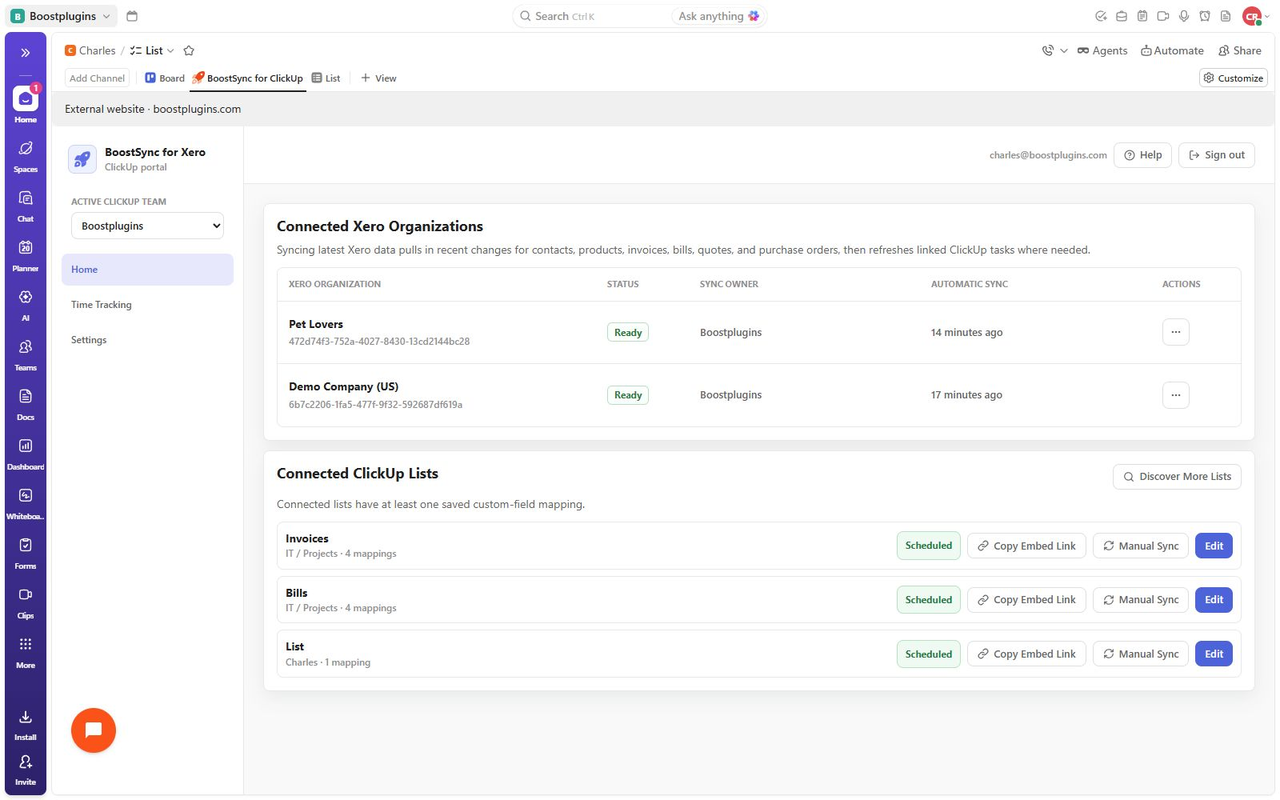Click the Discover More Lists button
1280x800 pixels.
coord(1177,477)
